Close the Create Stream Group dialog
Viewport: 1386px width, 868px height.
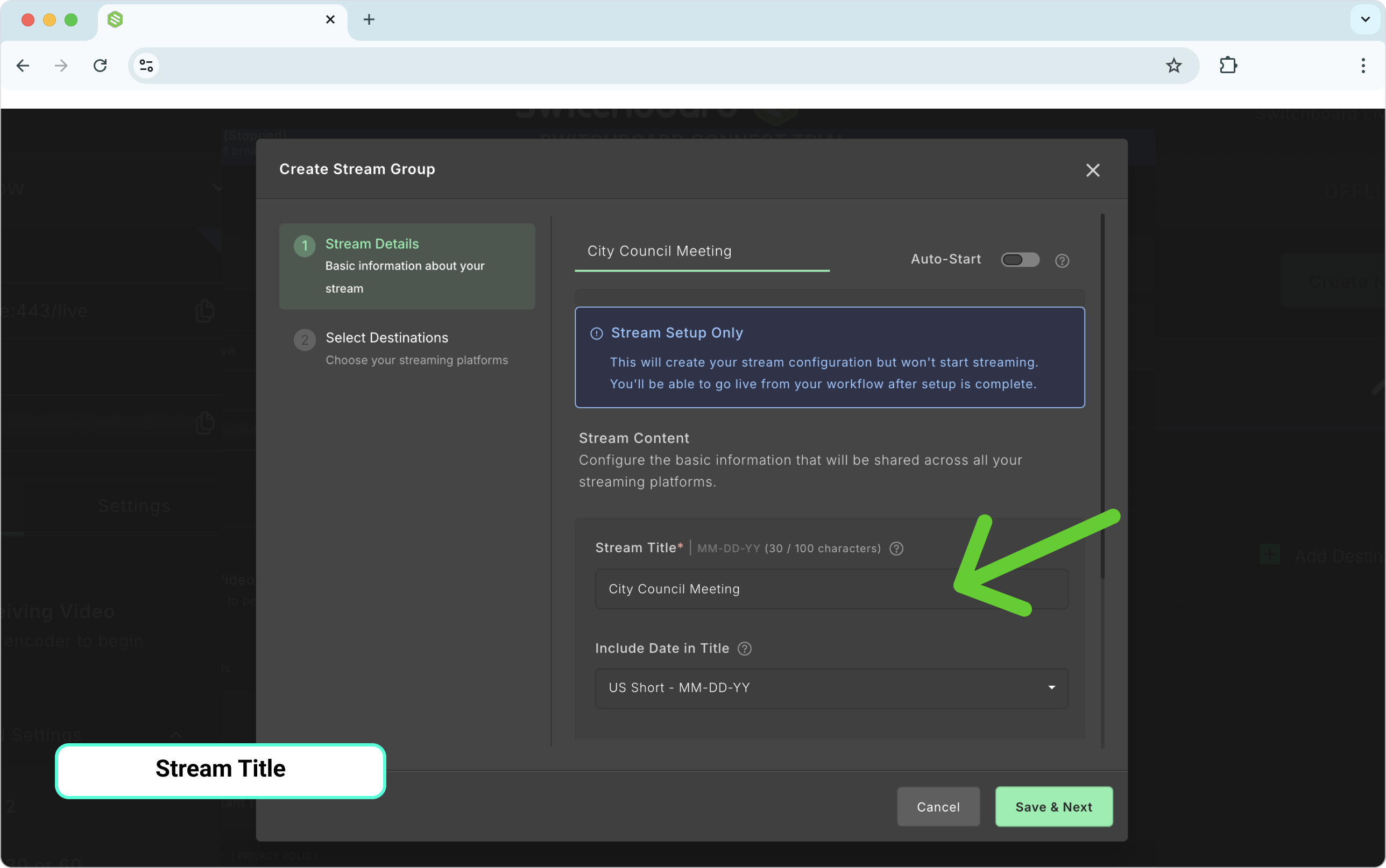[x=1092, y=170]
